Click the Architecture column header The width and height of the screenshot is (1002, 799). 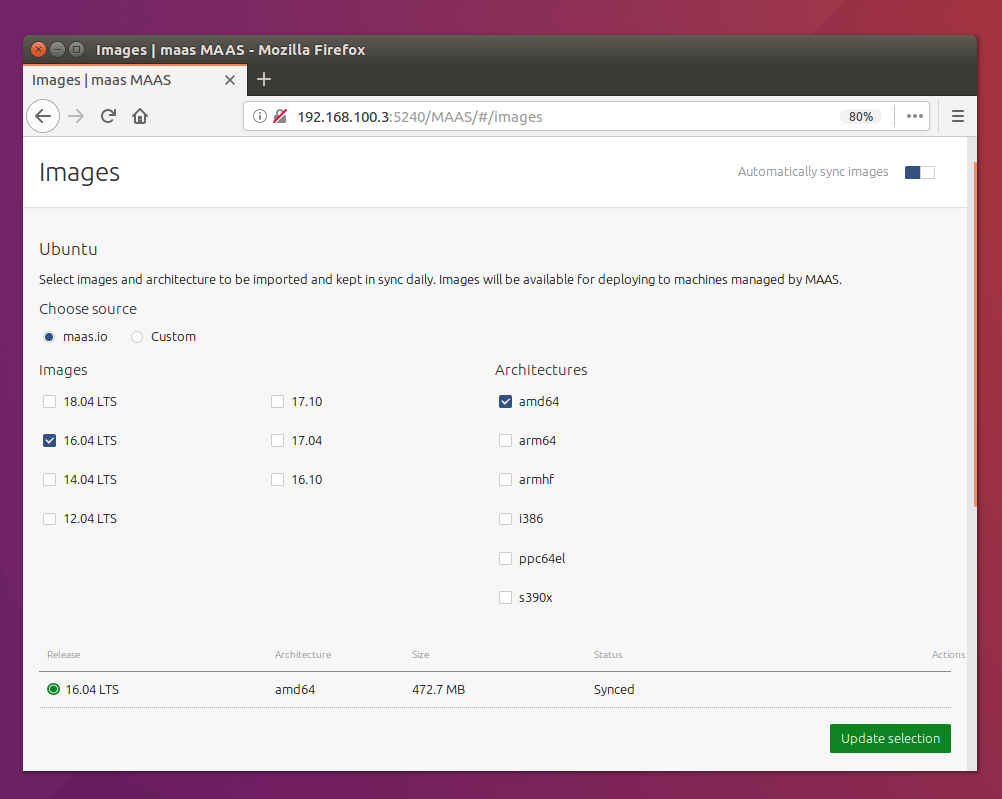[303, 655]
